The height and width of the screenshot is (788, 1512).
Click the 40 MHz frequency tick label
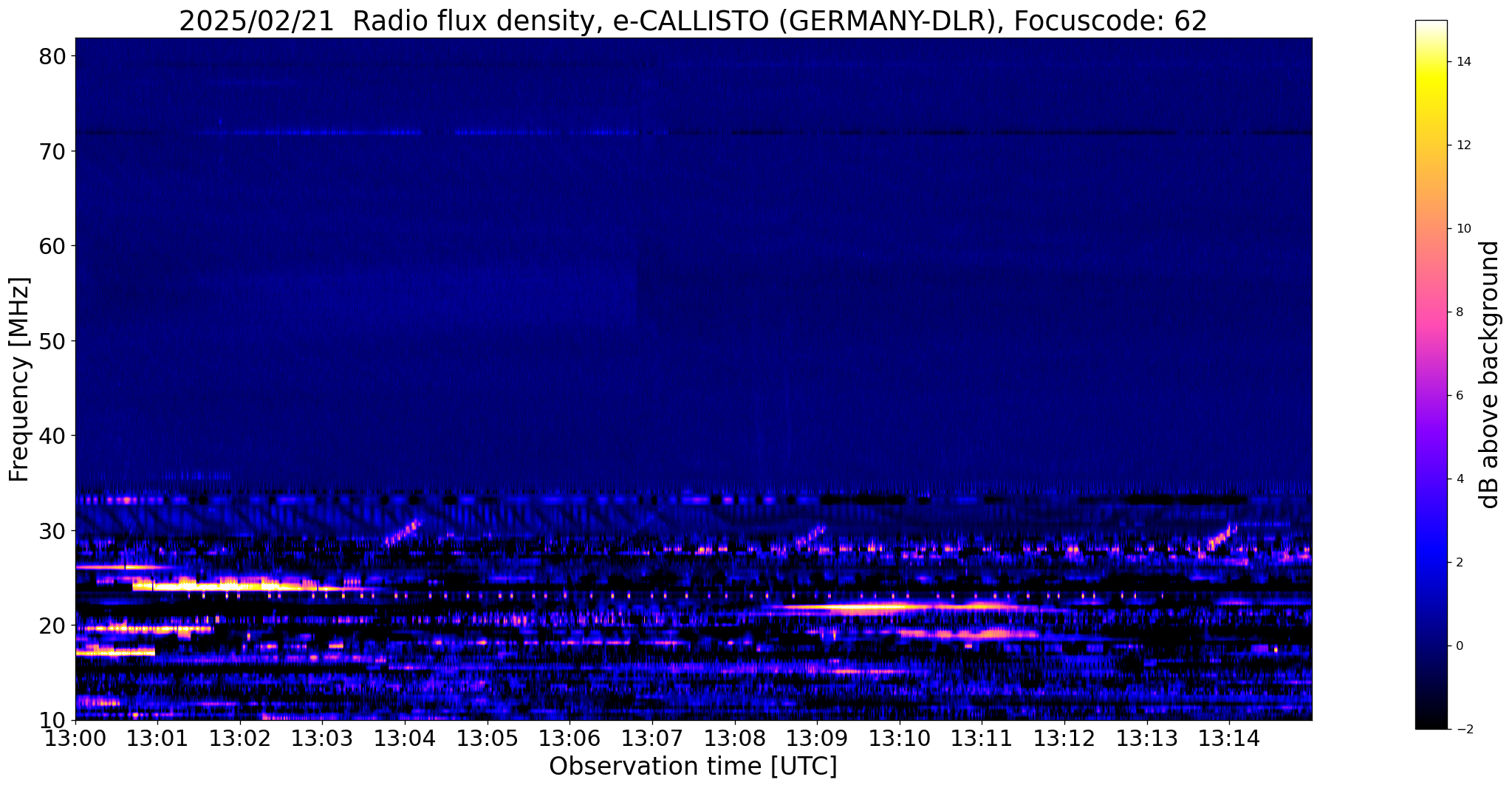pos(54,436)
